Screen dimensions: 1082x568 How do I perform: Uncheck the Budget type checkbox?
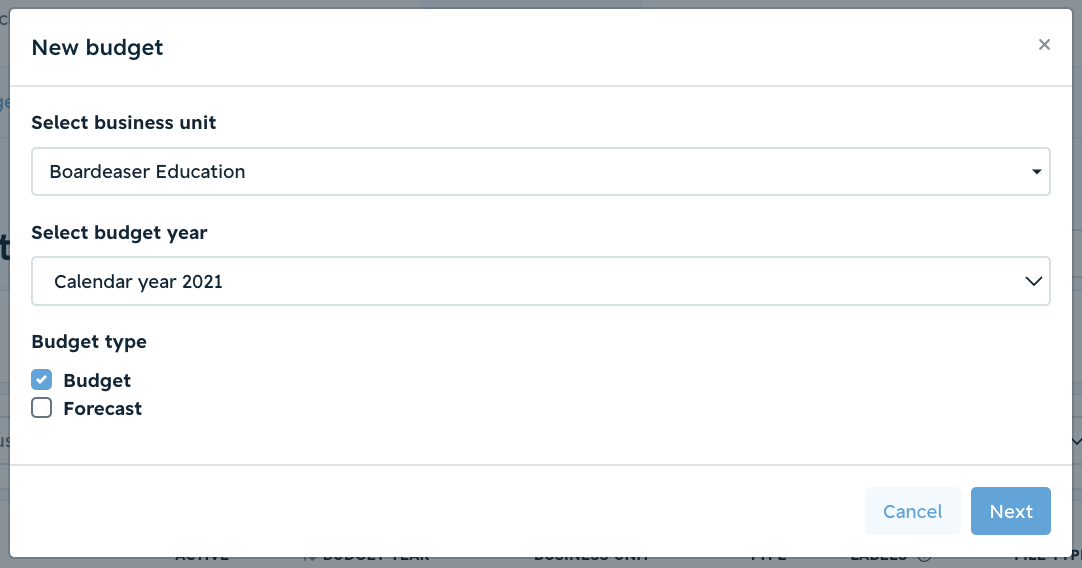click(41, 380)
